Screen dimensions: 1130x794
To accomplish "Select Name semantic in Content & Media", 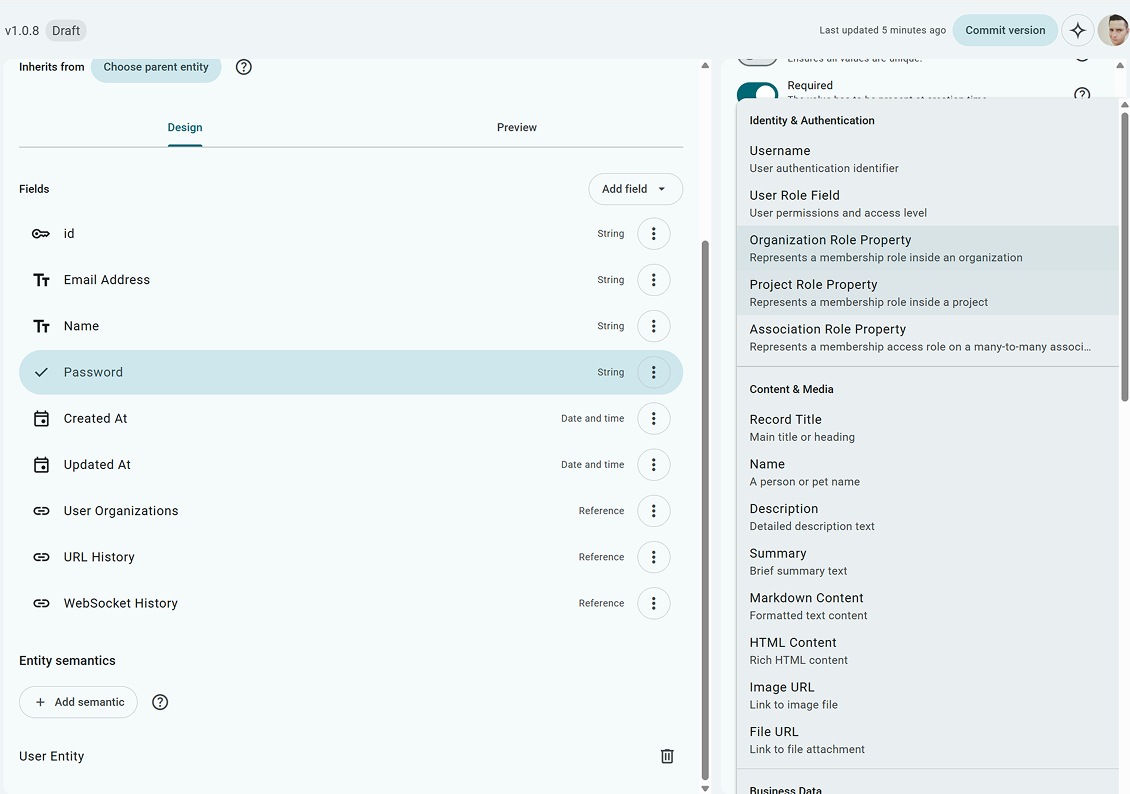I will pos(927,473).
